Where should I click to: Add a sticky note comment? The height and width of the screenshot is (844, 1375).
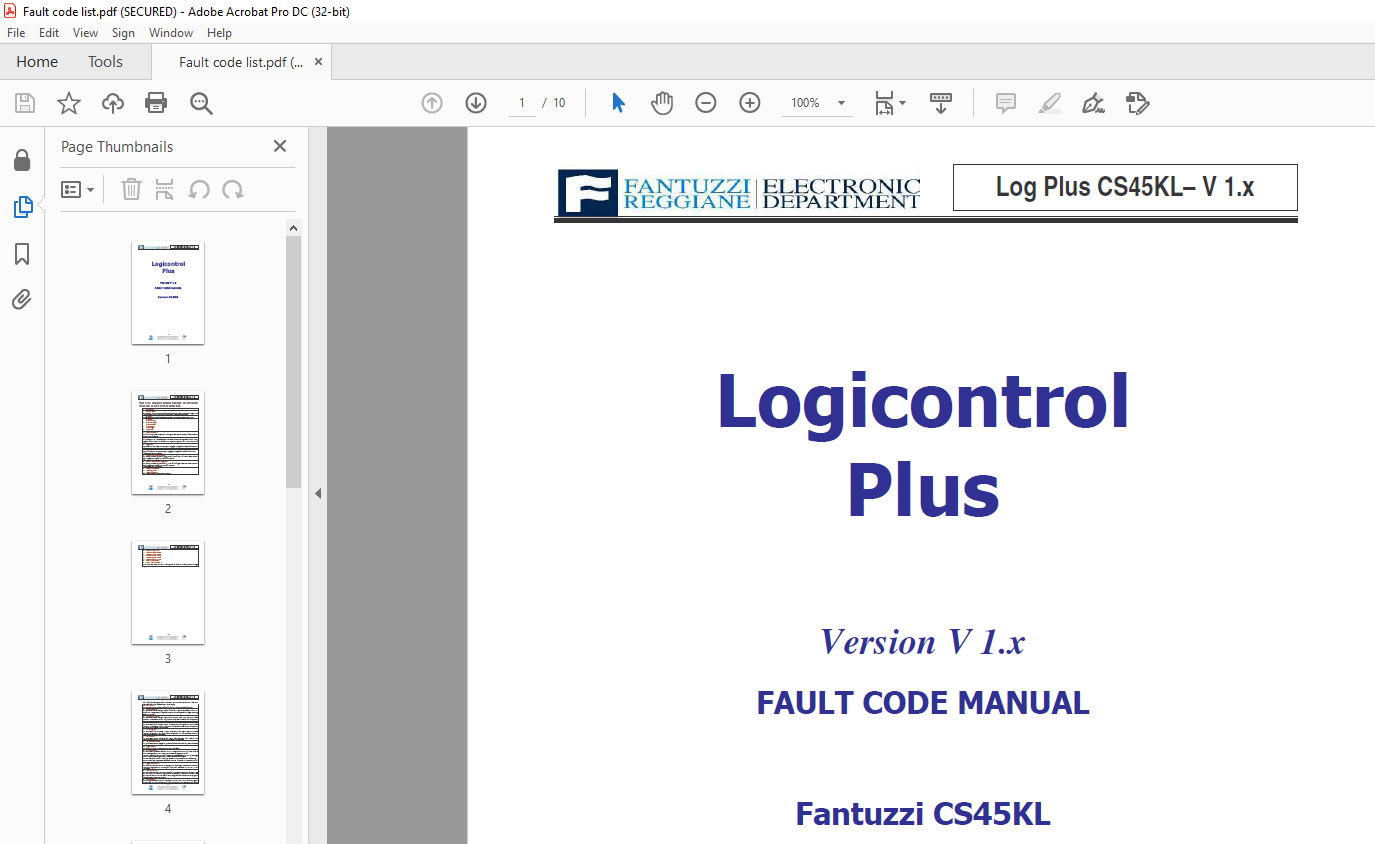1006,103
